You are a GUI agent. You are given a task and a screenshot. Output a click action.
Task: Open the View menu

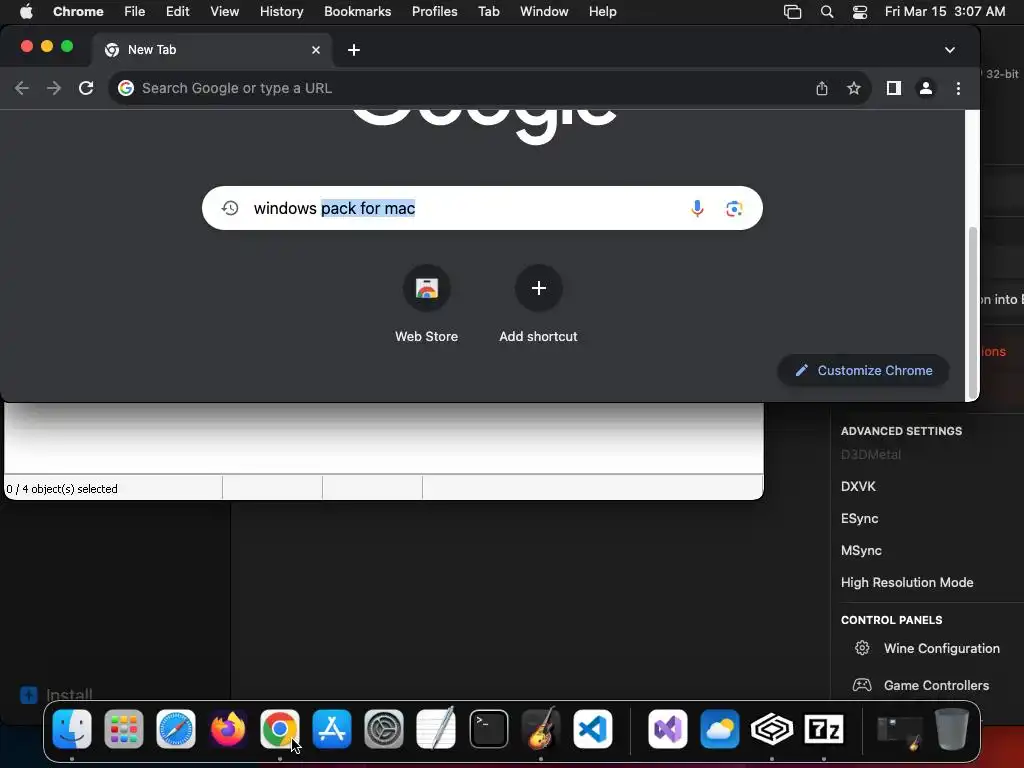coord(225,12)
